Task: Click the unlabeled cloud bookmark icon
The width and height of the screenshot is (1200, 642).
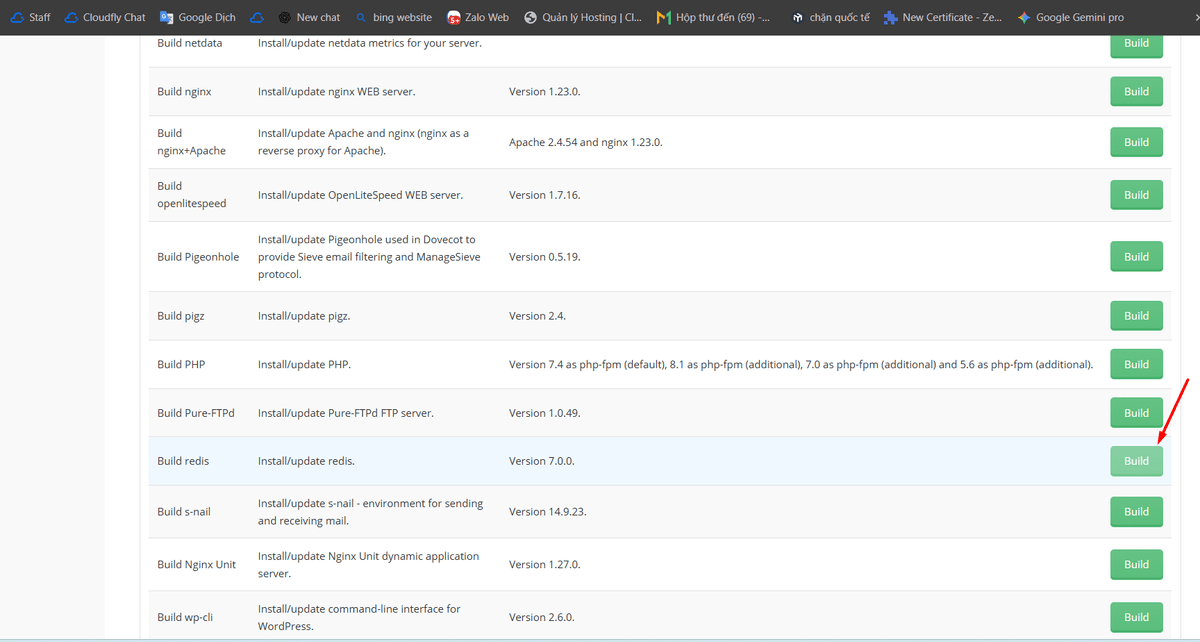Action: tap(257, 17)
